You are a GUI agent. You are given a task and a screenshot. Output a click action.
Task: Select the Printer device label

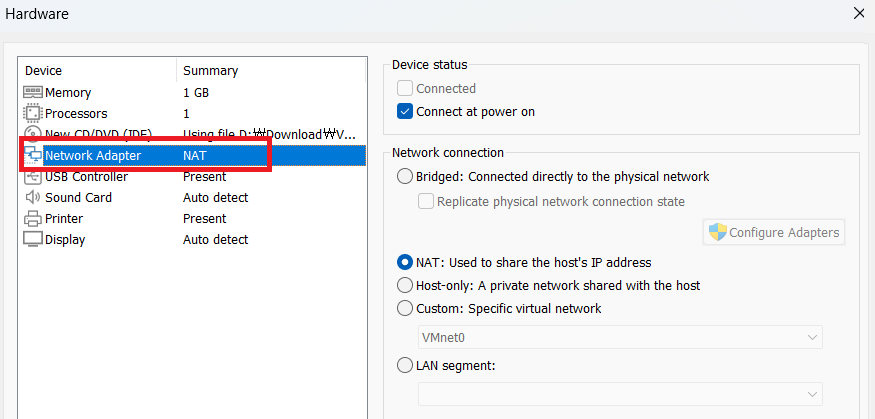point(64,219)
